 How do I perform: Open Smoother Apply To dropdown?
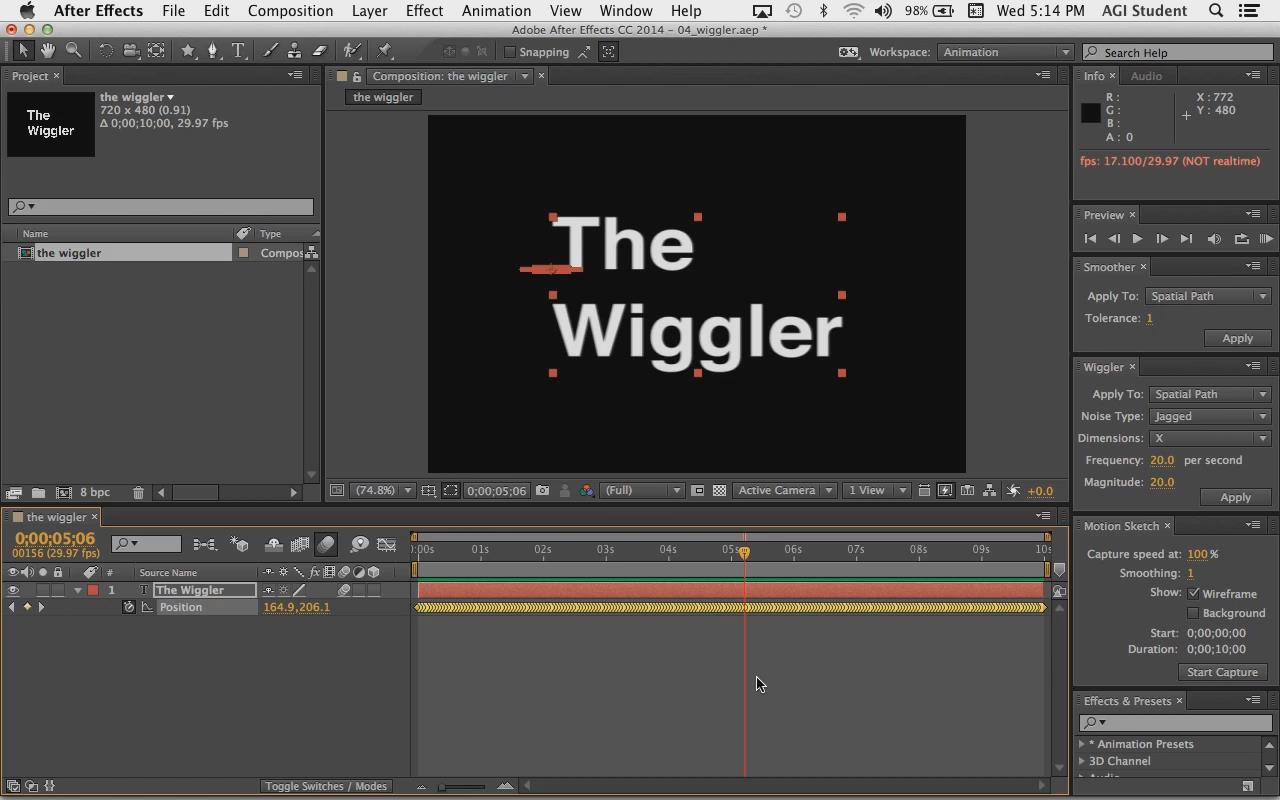pyautogui.click(x=1208, y=296)
